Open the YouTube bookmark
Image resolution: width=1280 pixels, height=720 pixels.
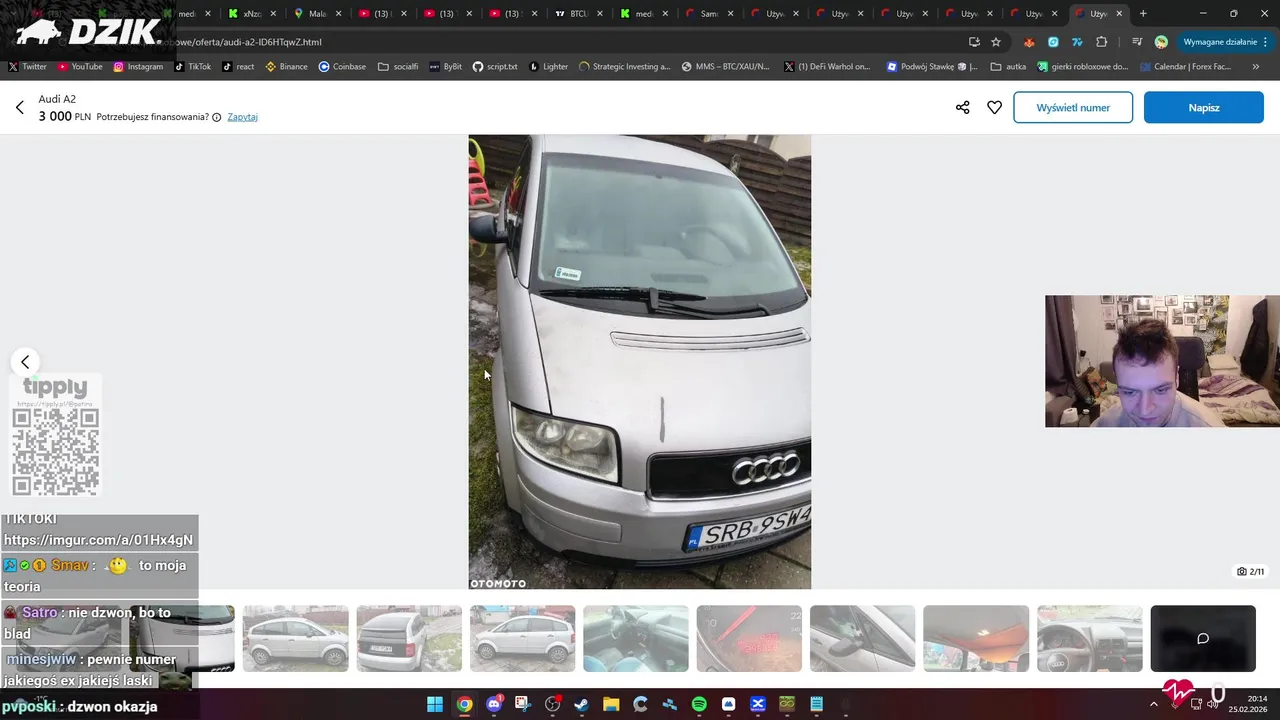point(80,67)
